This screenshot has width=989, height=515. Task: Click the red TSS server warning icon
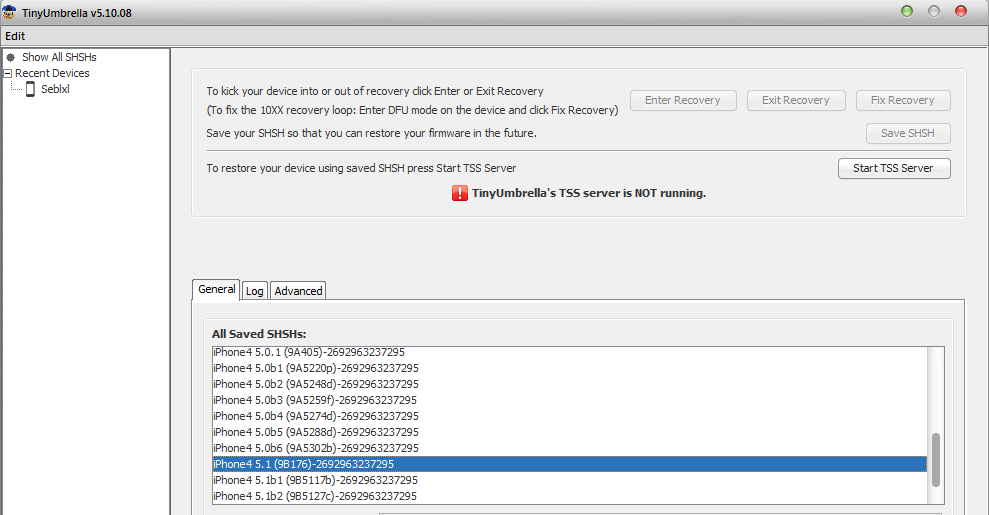(460, 193)
